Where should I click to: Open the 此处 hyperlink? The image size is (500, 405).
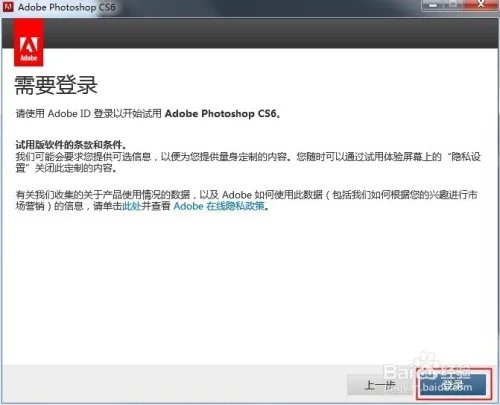(x=132, y=206)
